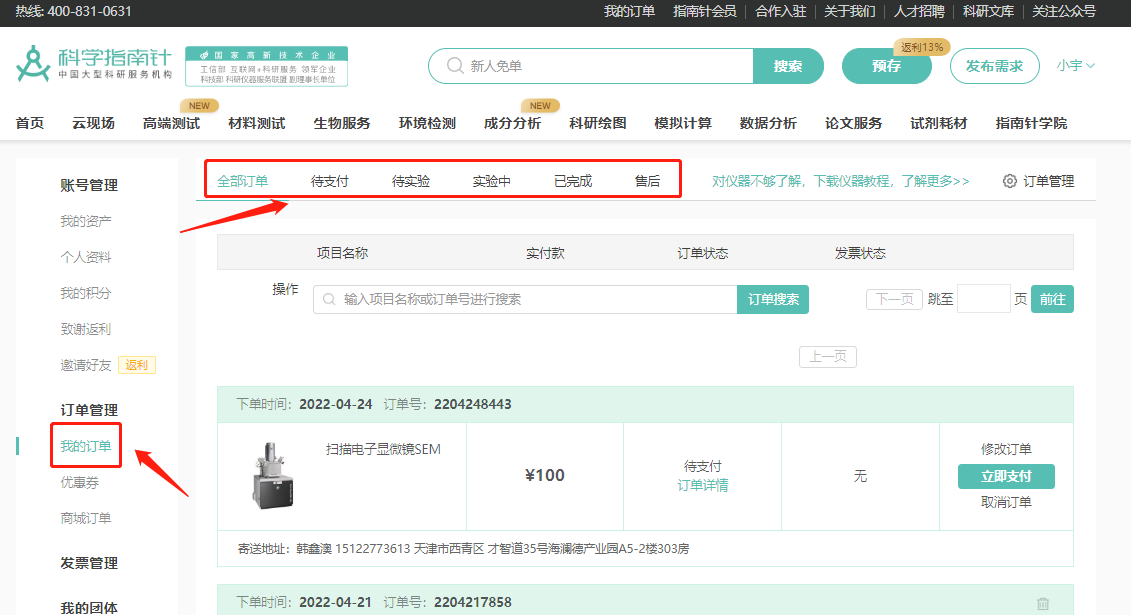Image resolution: width=1131 pixels, height=615 pixels.
Task: Click the page number input next to 跳至
Action: point(984,298)
